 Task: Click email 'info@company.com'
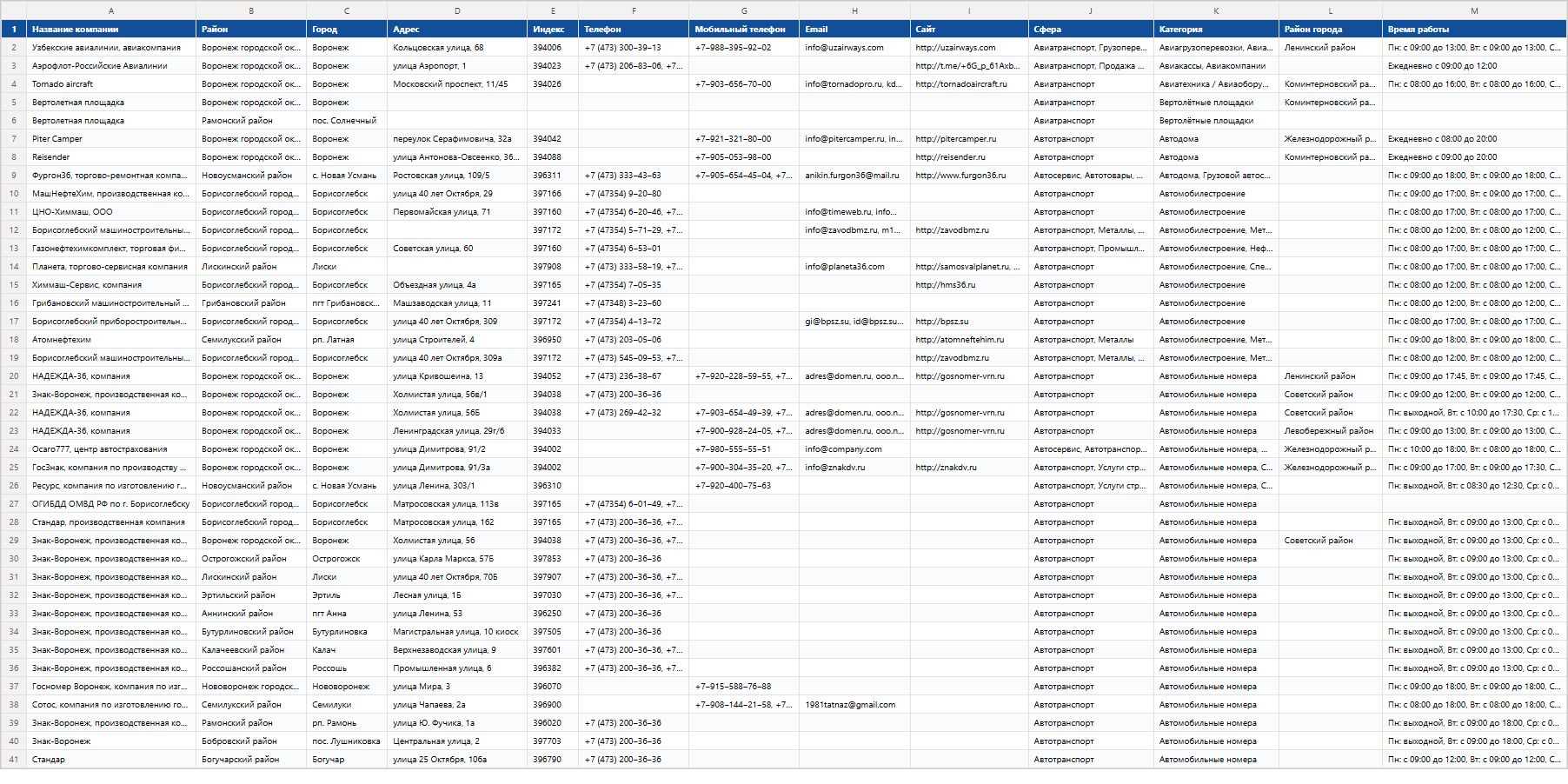(854, 449)
